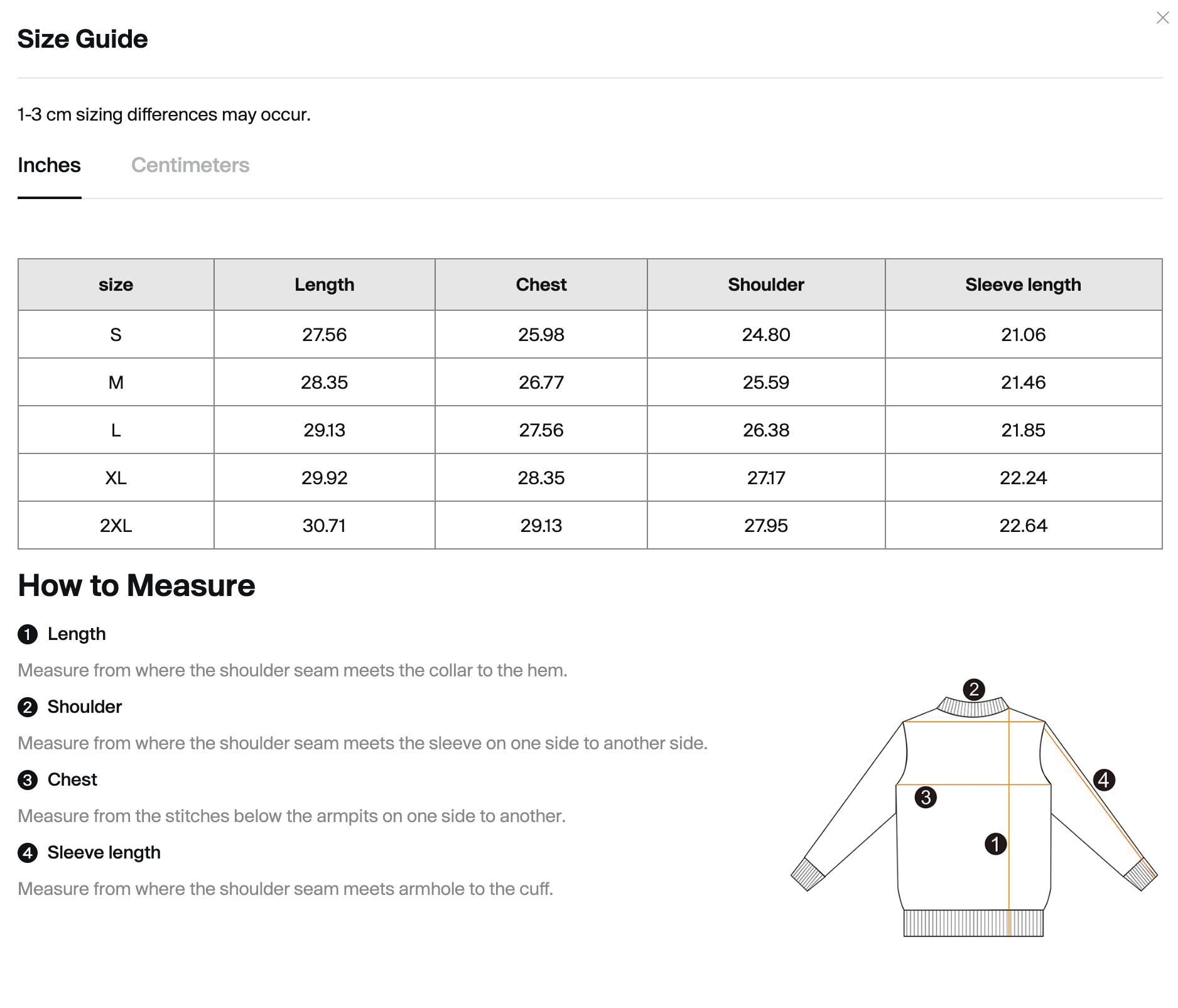
Task: Close the Size Guide dialog
Action: [1162, 18]
